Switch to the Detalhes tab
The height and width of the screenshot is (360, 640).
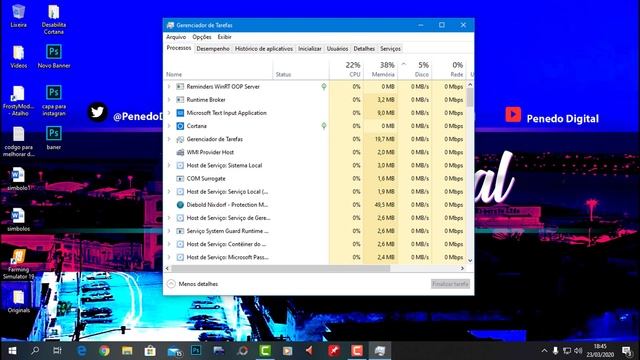(x=364, y=49)
